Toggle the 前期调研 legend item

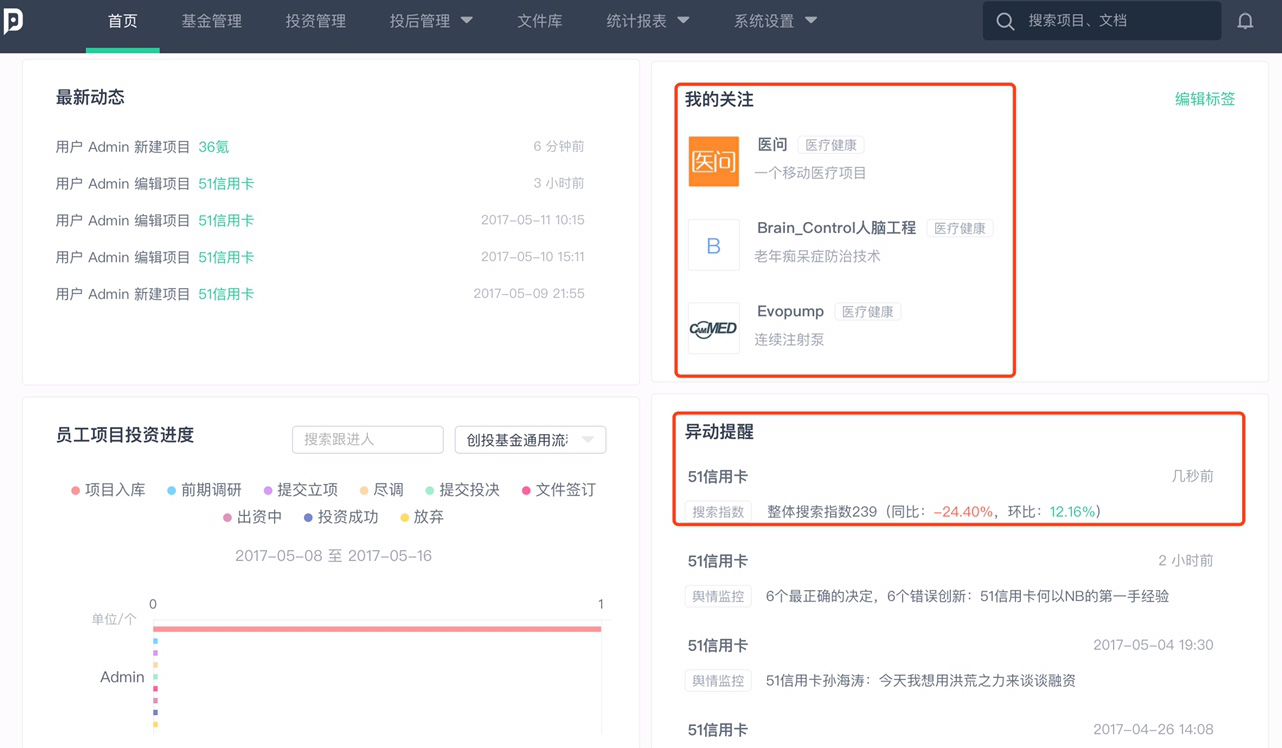tap(204, 490)
